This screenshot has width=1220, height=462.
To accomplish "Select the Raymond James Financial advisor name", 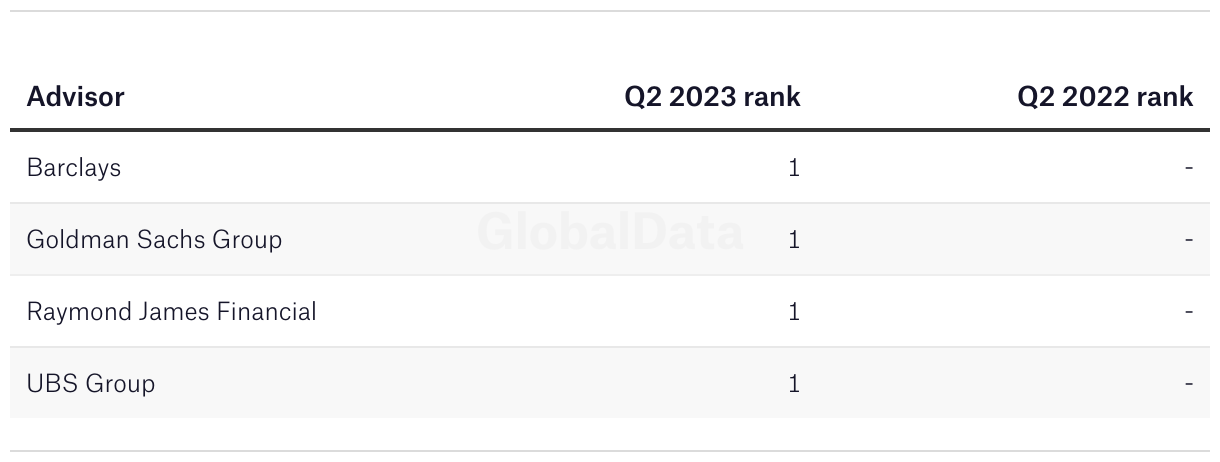I will tap(171, 311).
